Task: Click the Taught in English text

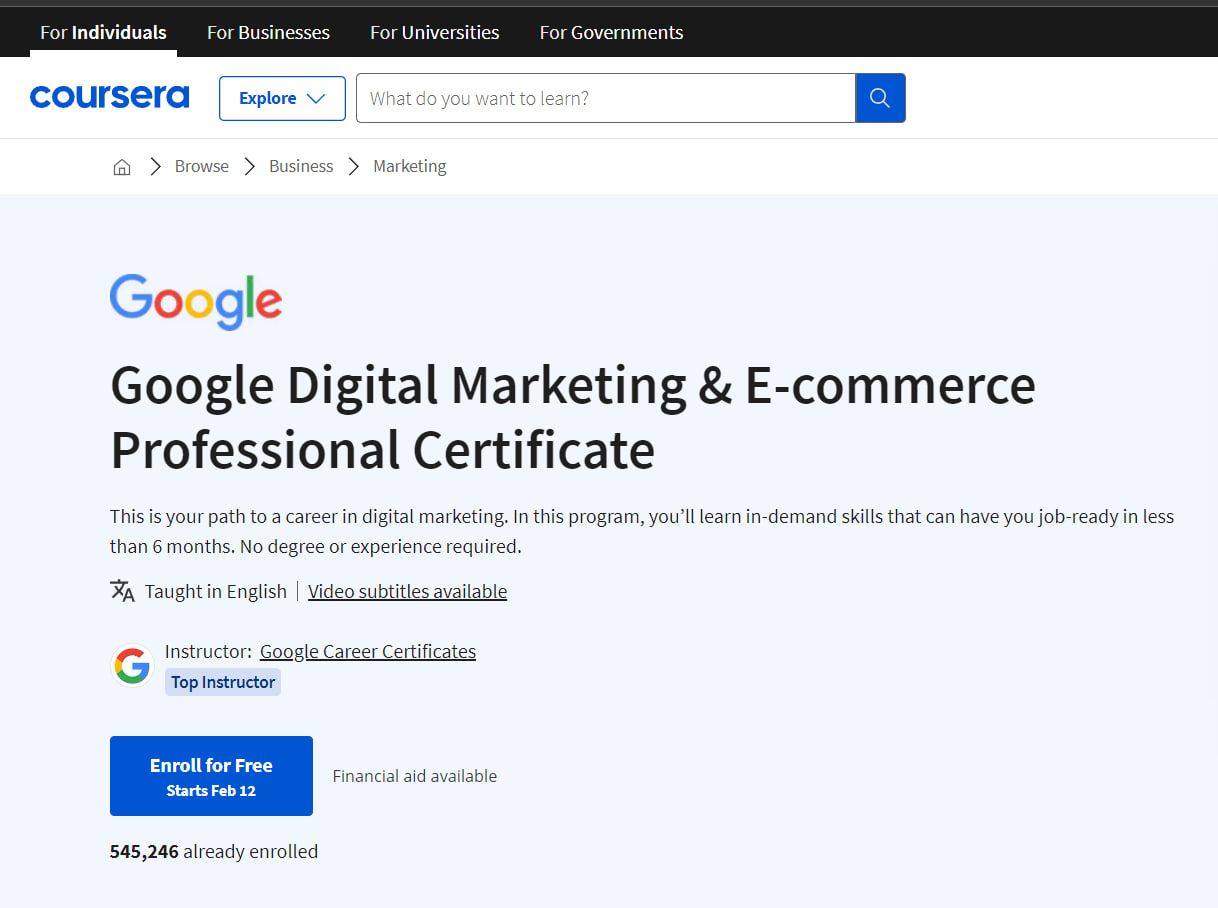Action: pyautogui.click(x=216, y=591)
